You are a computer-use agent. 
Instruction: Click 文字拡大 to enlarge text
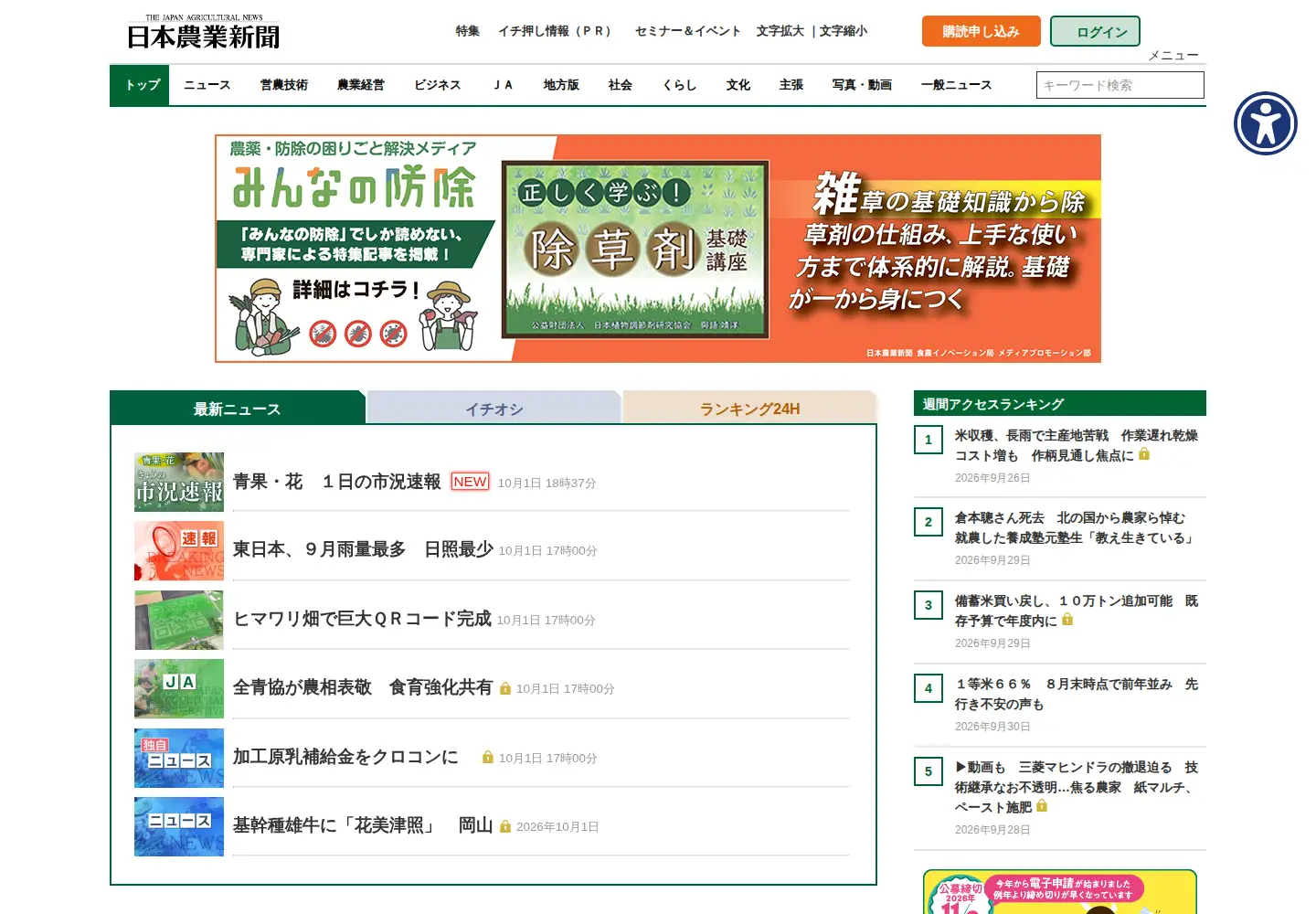(x=780, y=31)
